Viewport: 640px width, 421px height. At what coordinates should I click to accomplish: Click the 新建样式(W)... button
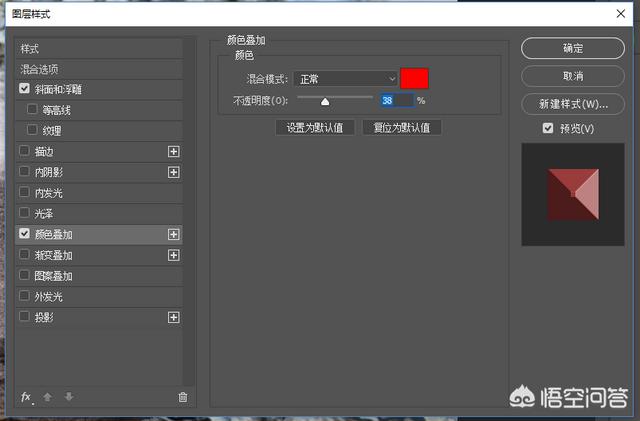pyautogui.click(x=573, y=104)
